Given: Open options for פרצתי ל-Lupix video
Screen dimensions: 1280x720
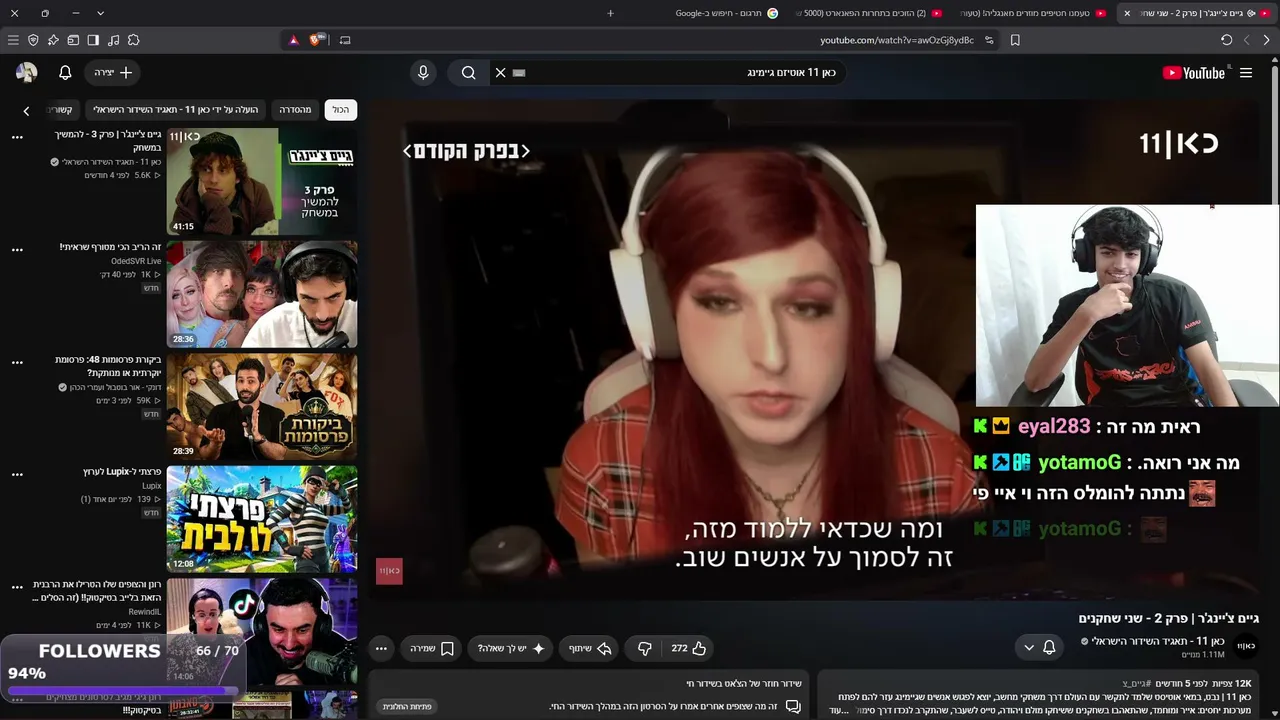Looking at the screenshot, I should [17, 475].
